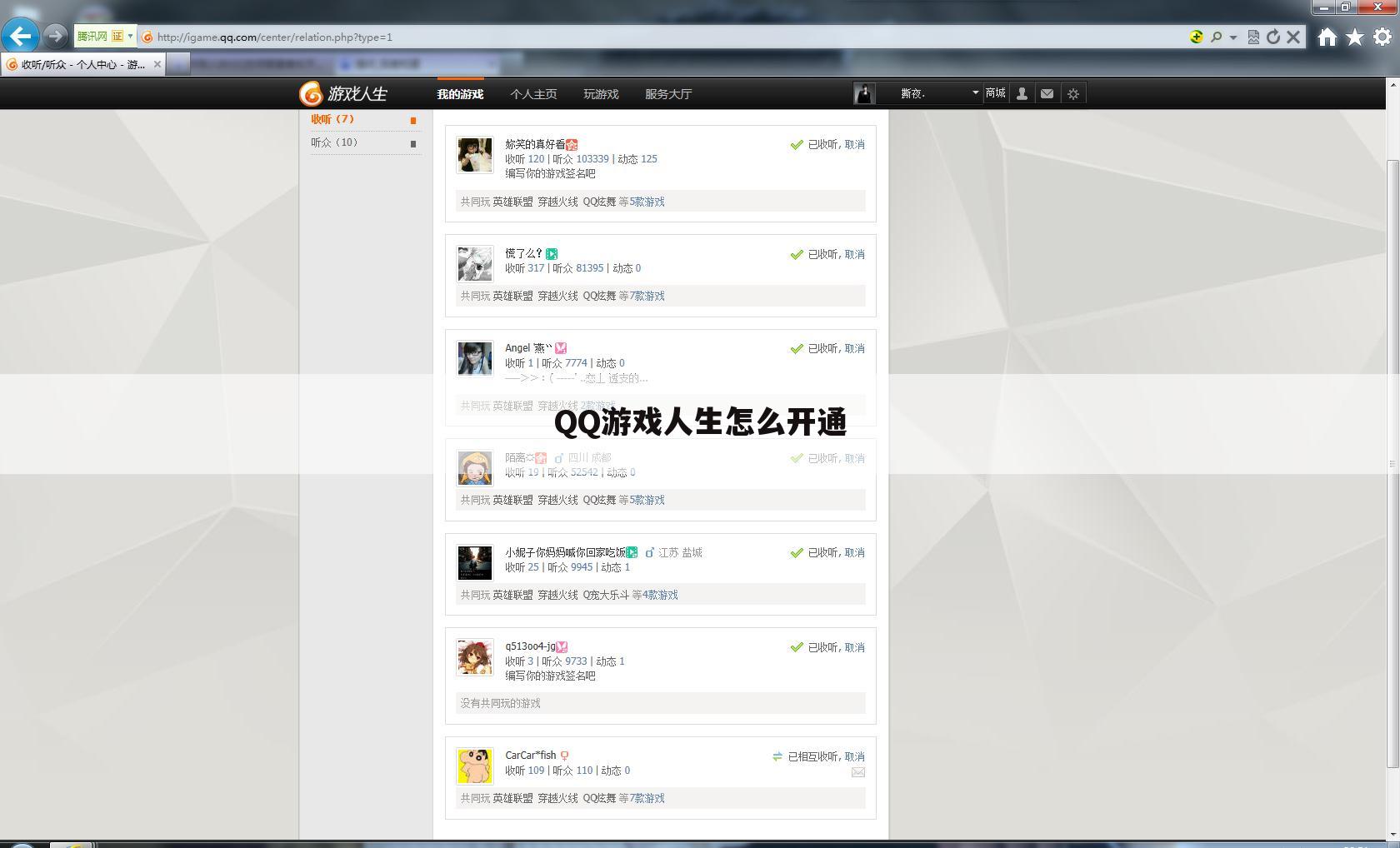The image size is (1400, 848).
Task: Click 编写你的游戏签名吧 in the first card
Action: [550, 174]
